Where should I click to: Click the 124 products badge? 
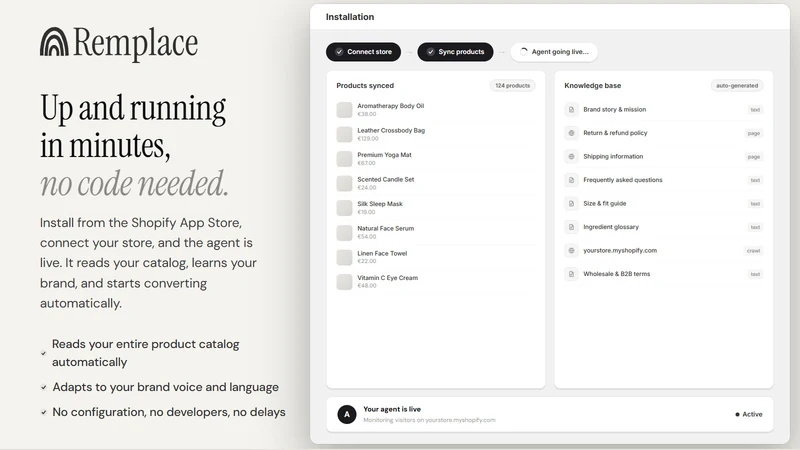(513, 85)
